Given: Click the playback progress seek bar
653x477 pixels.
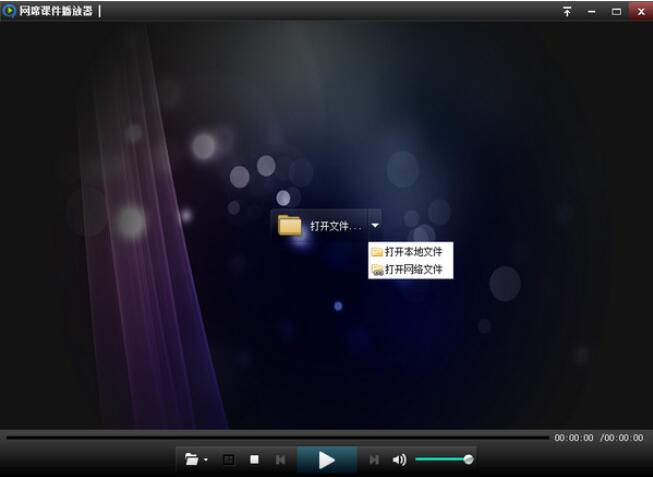Looking at the screenshot, I should tap(277, 437).
